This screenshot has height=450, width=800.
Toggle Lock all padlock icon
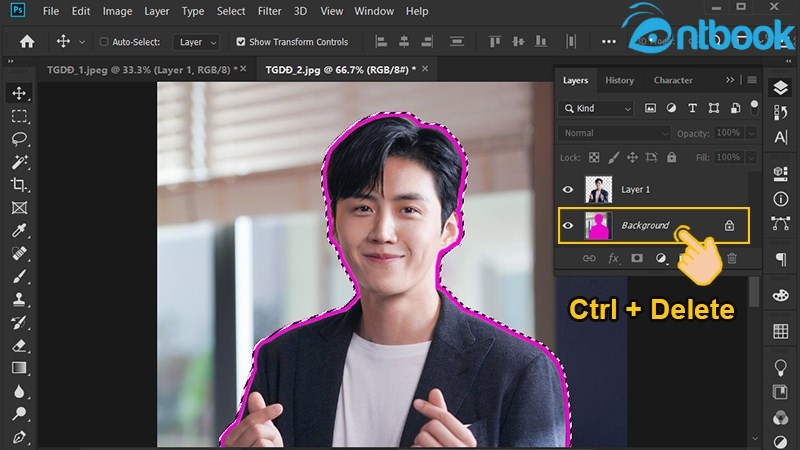(671, 157)
